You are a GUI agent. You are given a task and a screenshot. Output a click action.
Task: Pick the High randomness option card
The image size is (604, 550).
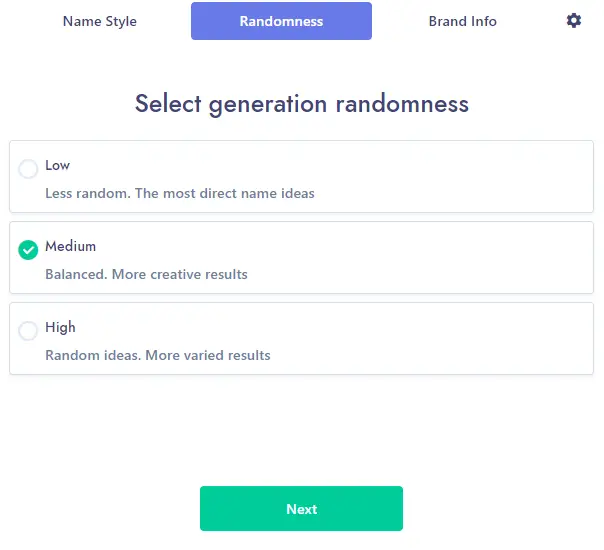coord(301,338)
